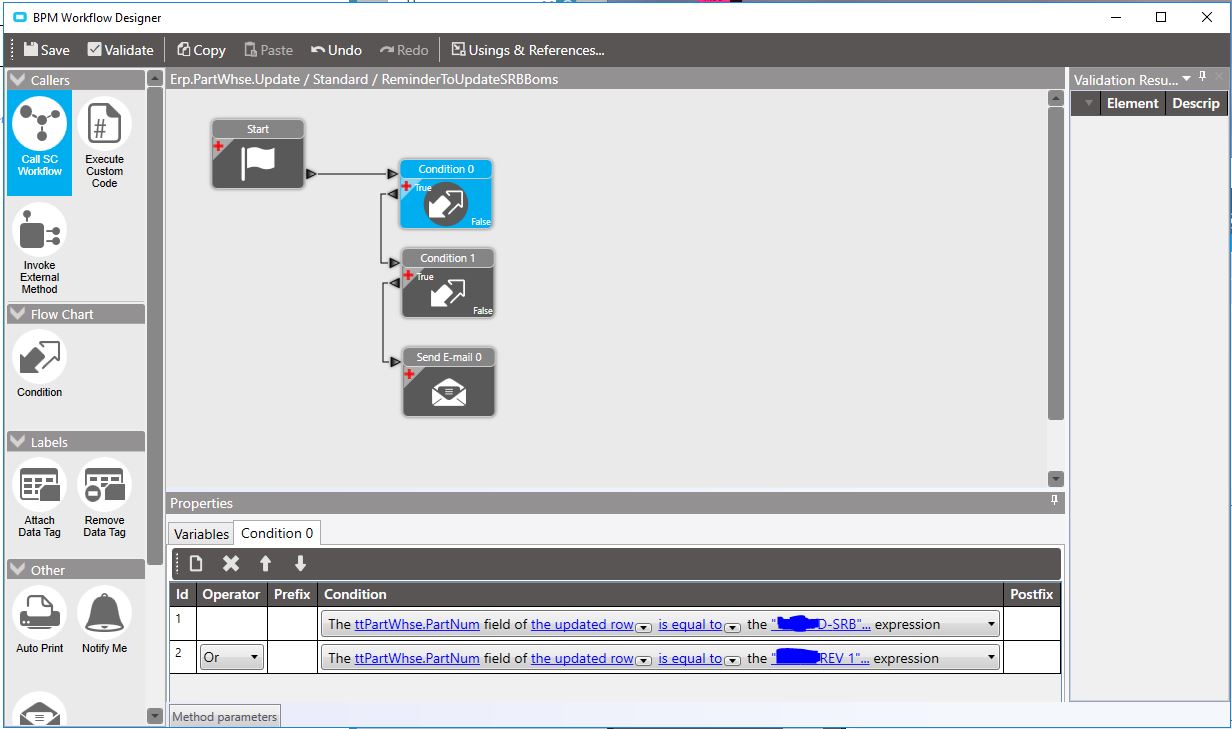Open Usings & References dialog
Screen dimensions: 1232x729
pos(528,49)
